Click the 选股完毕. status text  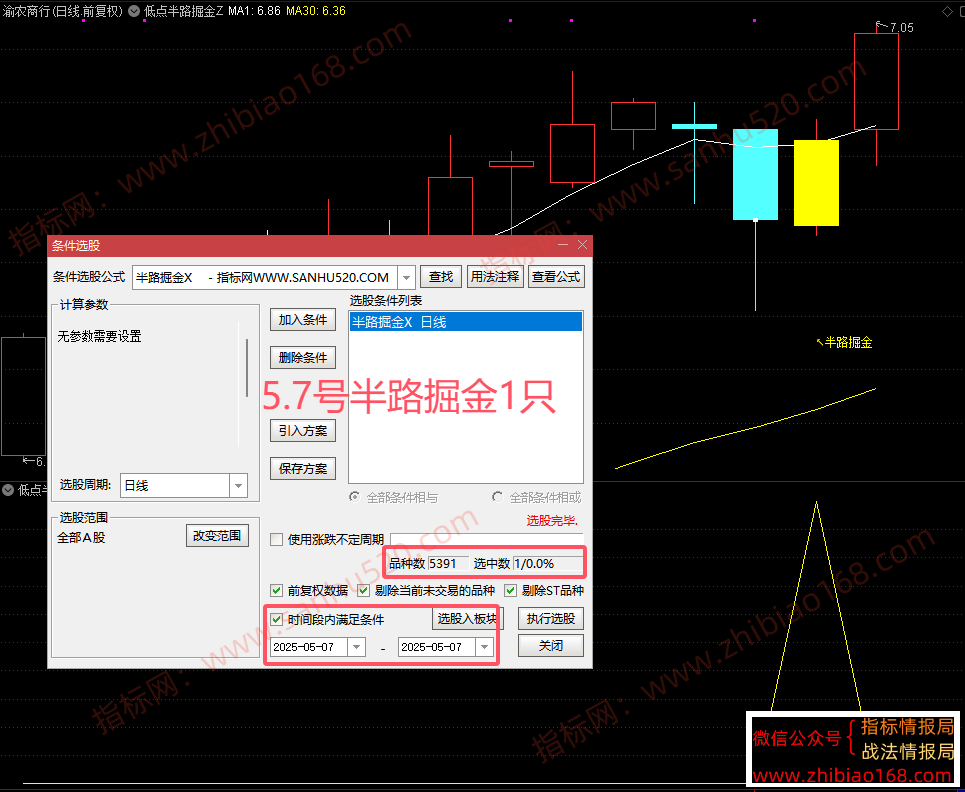tap(552, 521)
